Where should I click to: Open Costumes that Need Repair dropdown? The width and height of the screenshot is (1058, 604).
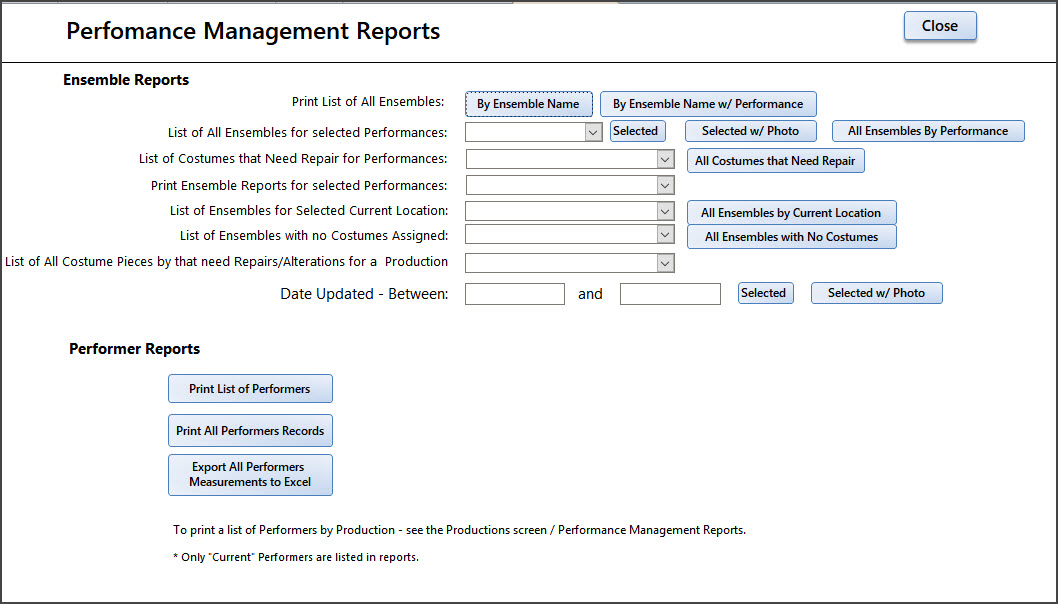click(665, 159)
